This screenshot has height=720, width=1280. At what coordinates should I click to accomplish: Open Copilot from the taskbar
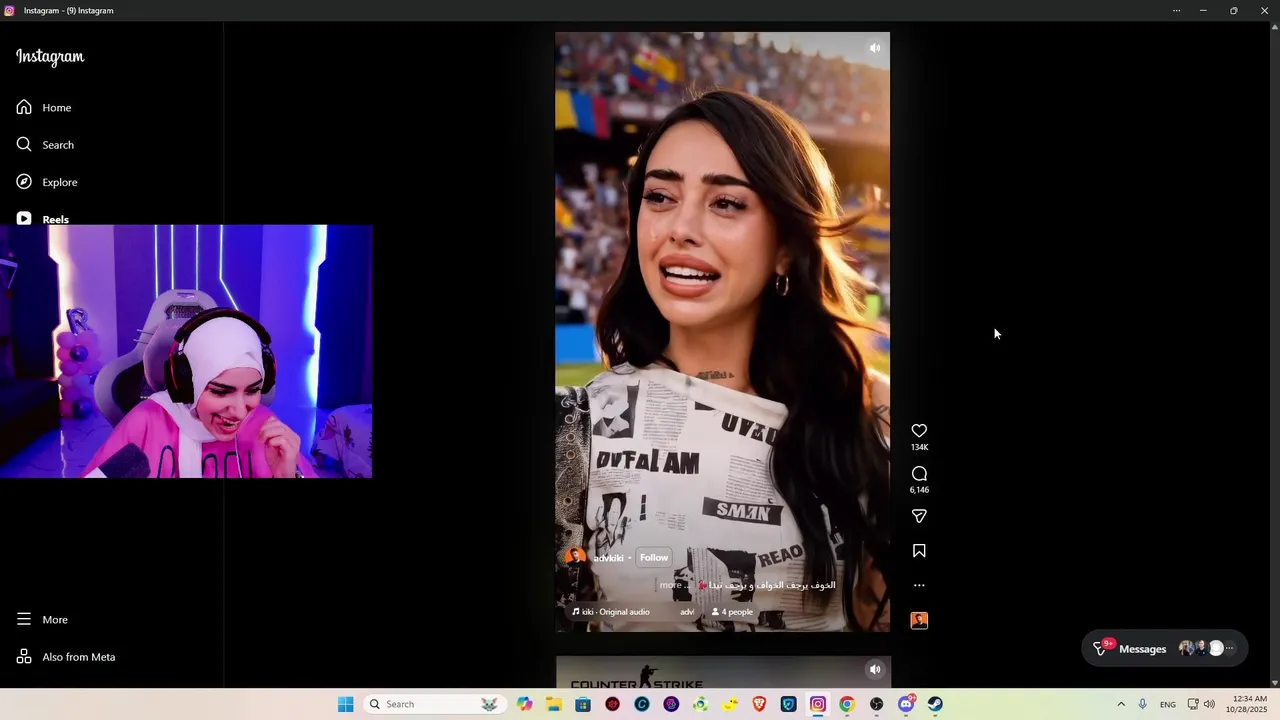[x=525, y=704]
